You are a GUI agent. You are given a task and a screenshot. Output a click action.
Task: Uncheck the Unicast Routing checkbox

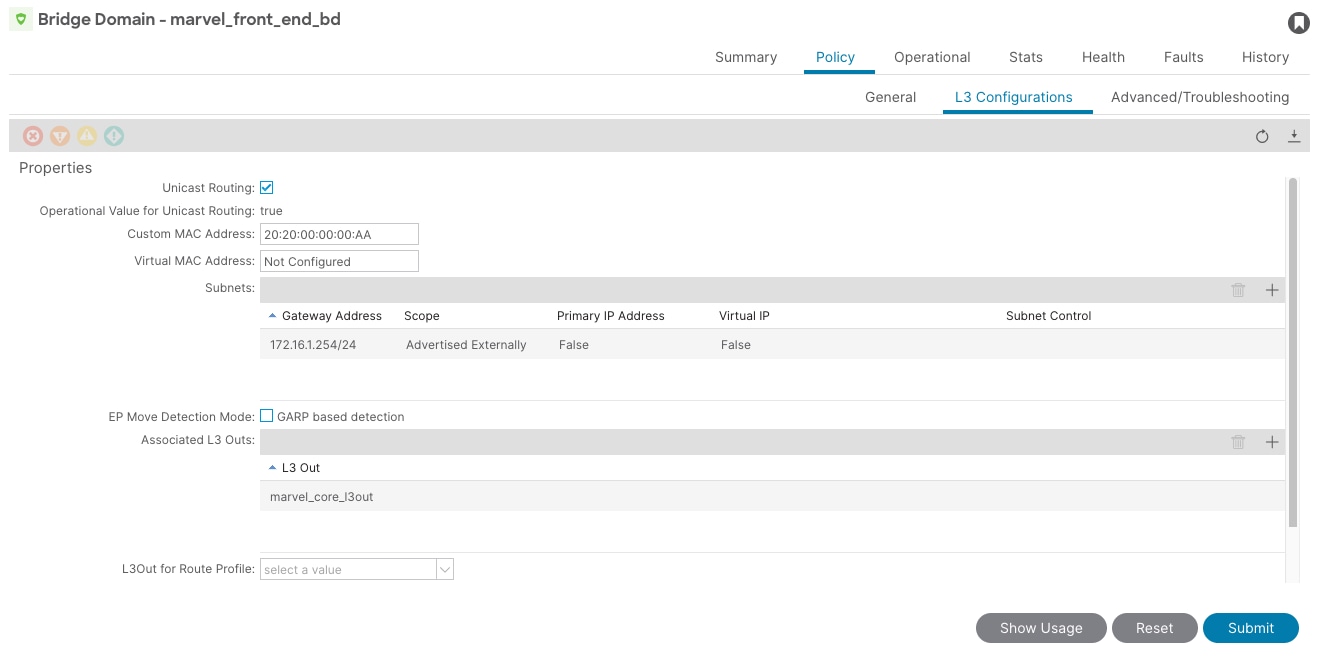coord(267,187)
